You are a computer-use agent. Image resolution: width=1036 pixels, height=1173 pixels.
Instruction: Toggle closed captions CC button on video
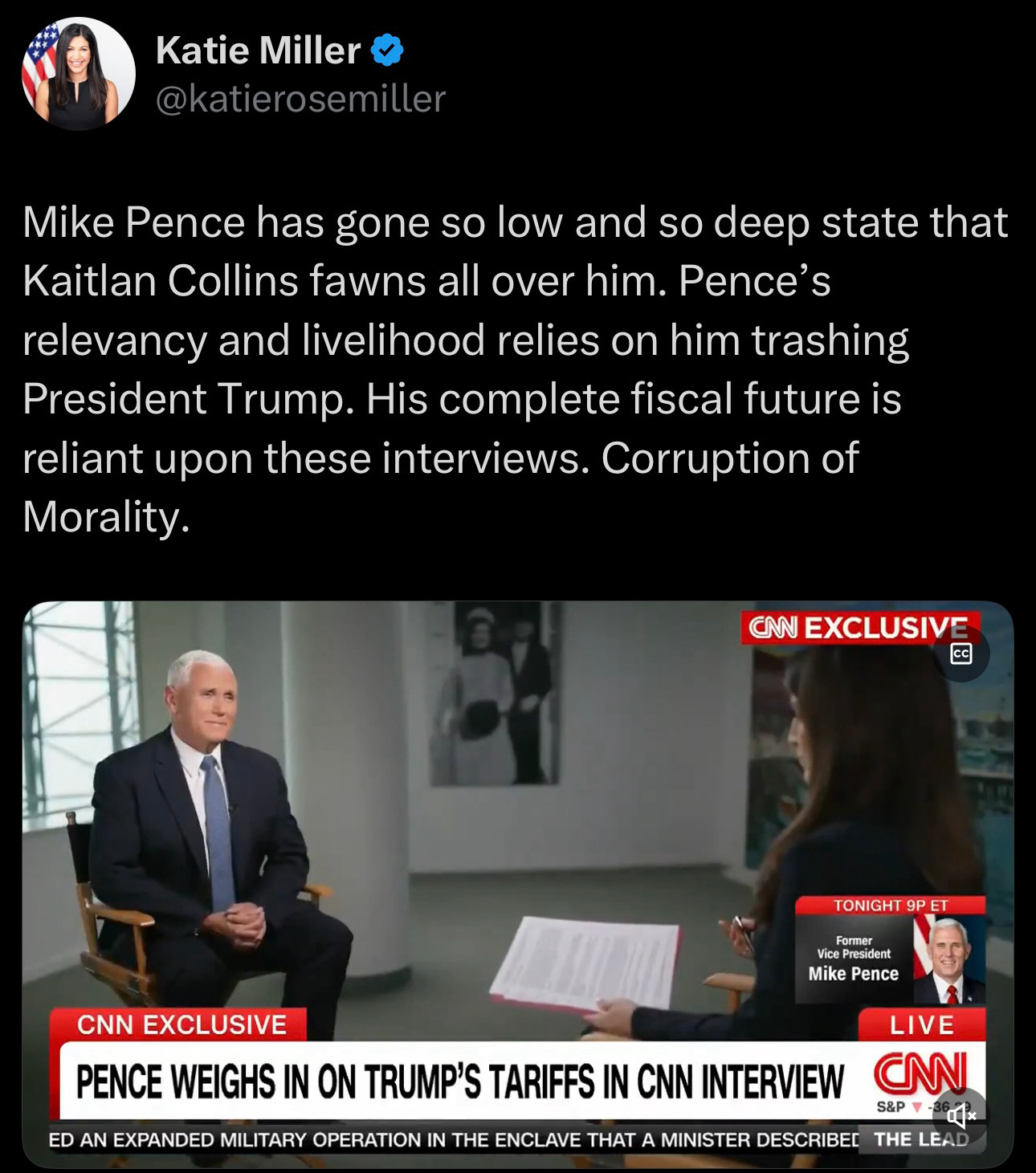coord(961,654)
